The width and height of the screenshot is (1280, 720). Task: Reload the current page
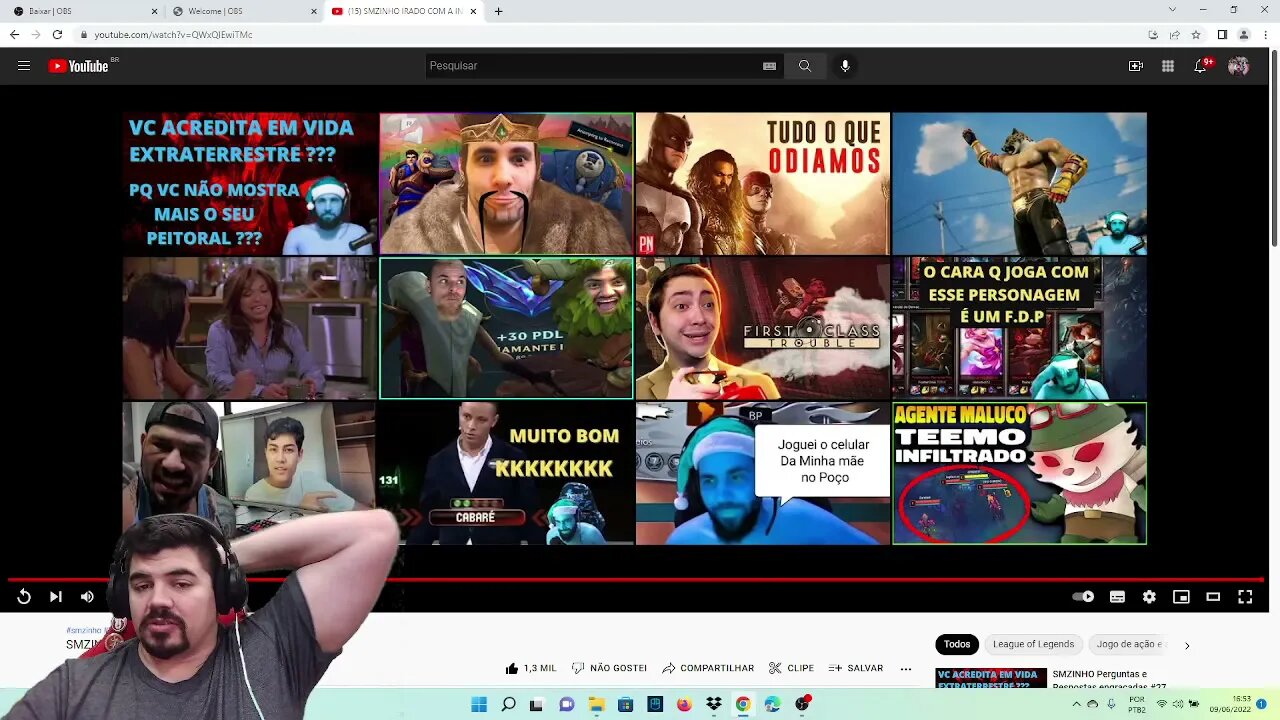tap(57, 35)
